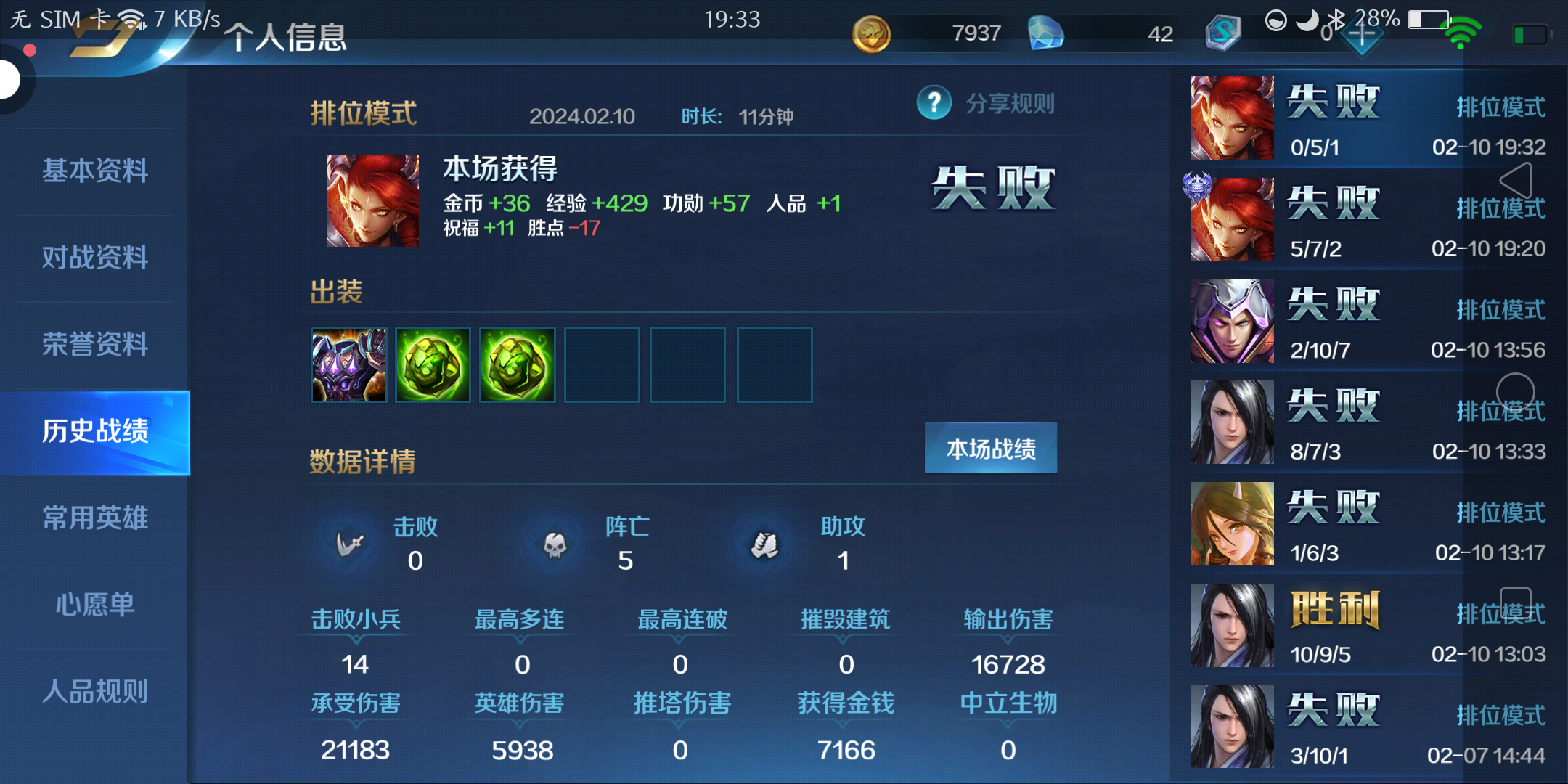The image size is (1568, 784).
Task: Open the 分享规则 link
Action: tap(1010, 103)
